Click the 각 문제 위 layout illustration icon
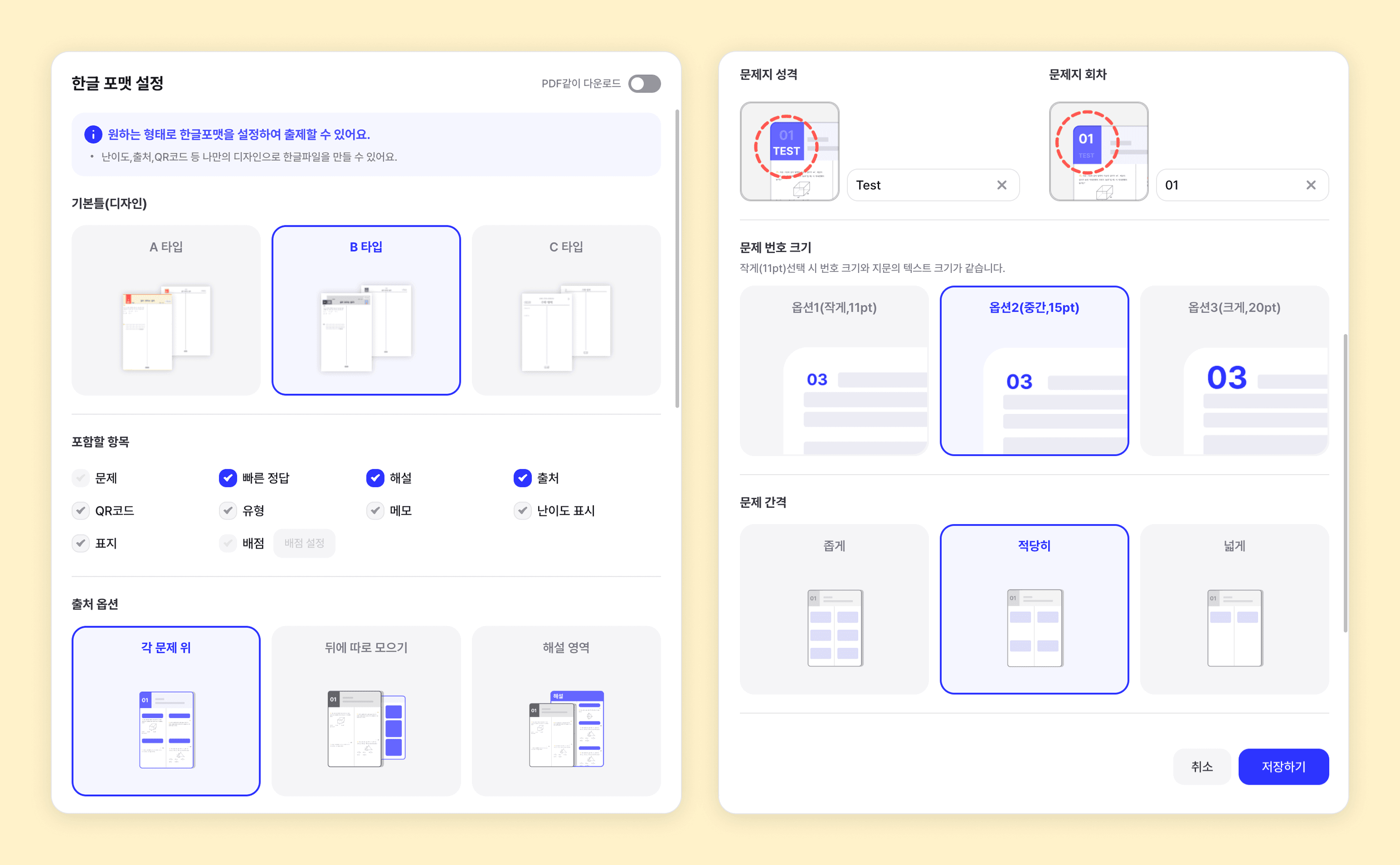 pos(167,729)
